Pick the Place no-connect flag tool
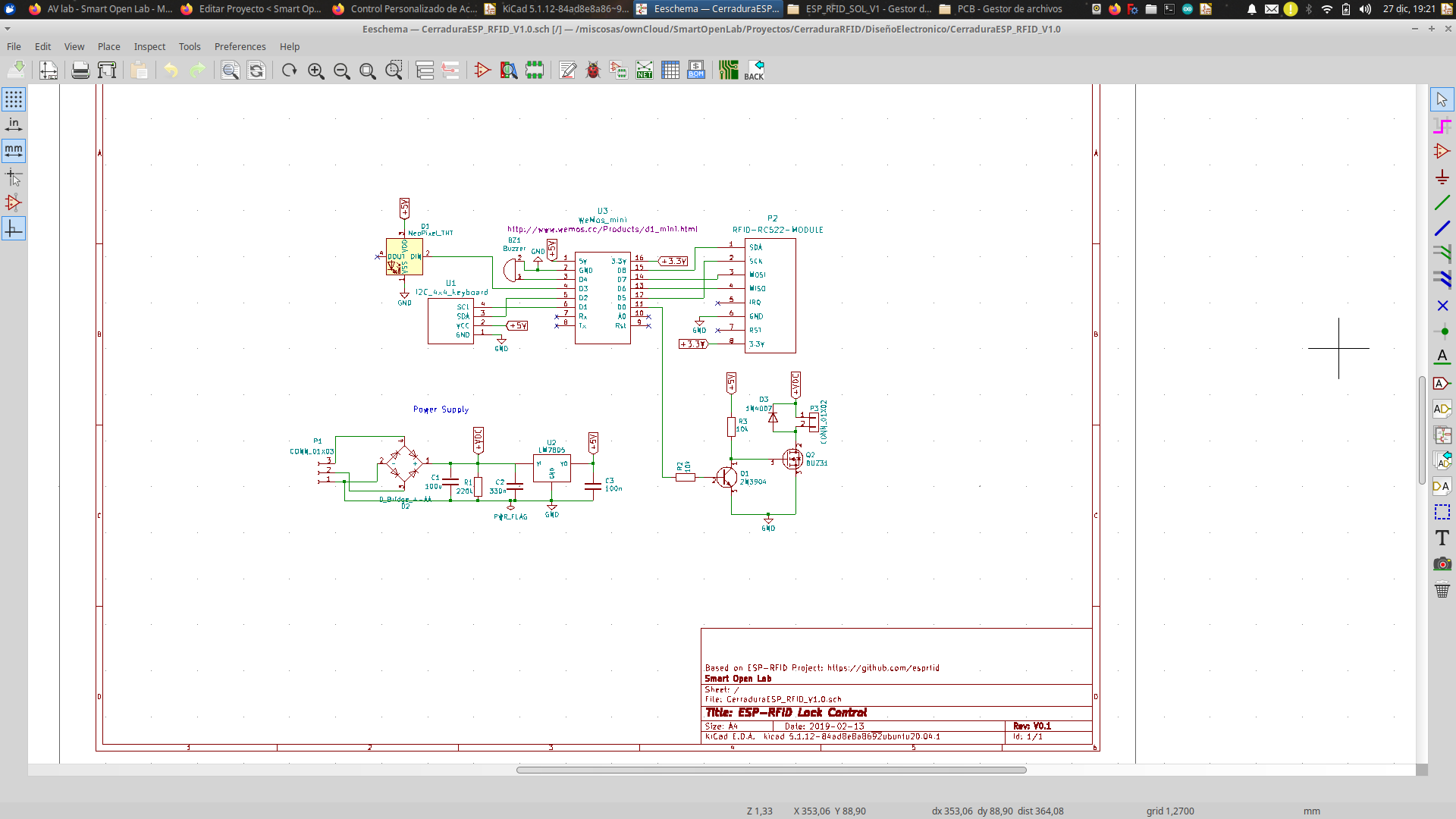 (x=1442, y=306)
